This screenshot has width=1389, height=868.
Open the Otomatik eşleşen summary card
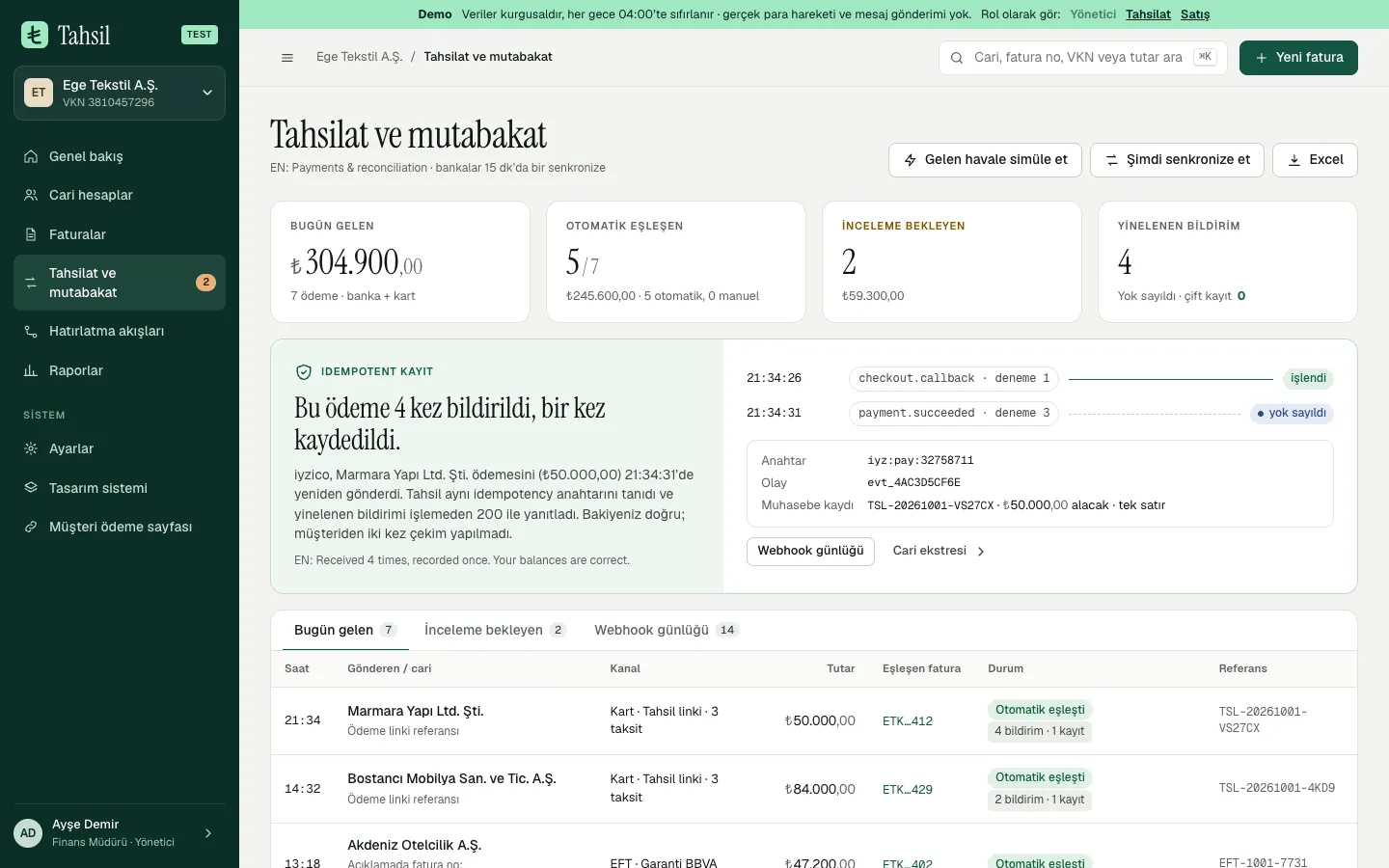pos(676,261)
